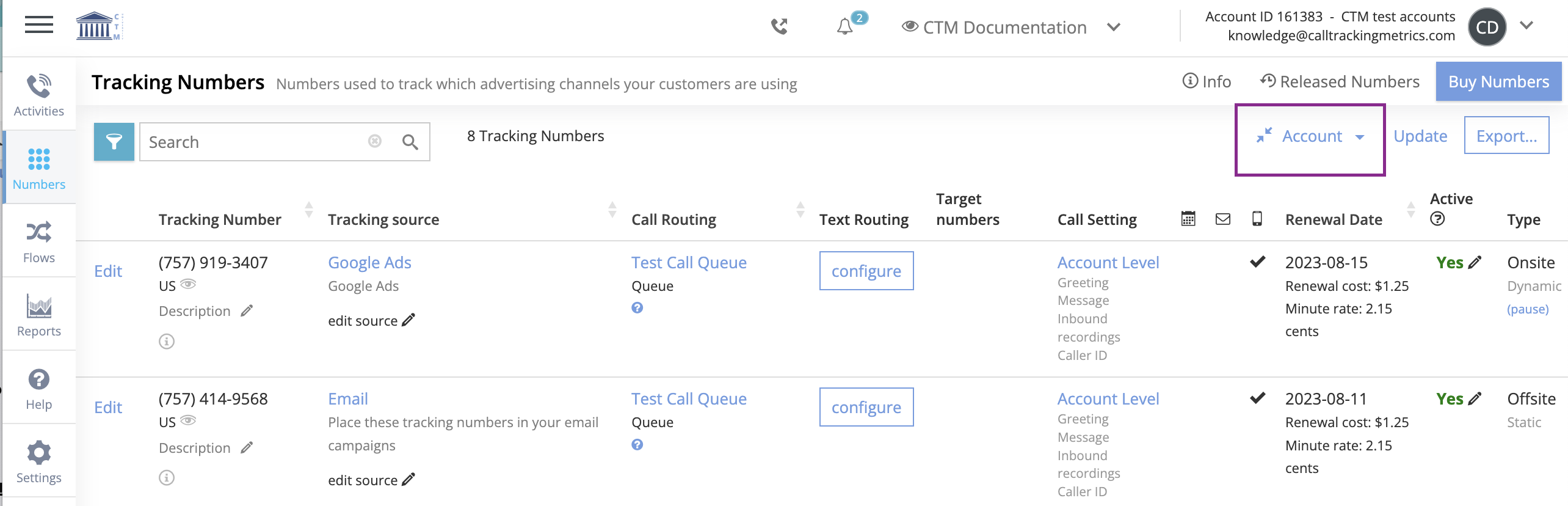The width and height of the screenshot is (1568, 506).
Task: Toggle the Yes active status for (757) 414-9568
Action: [x=1450, y=398]
